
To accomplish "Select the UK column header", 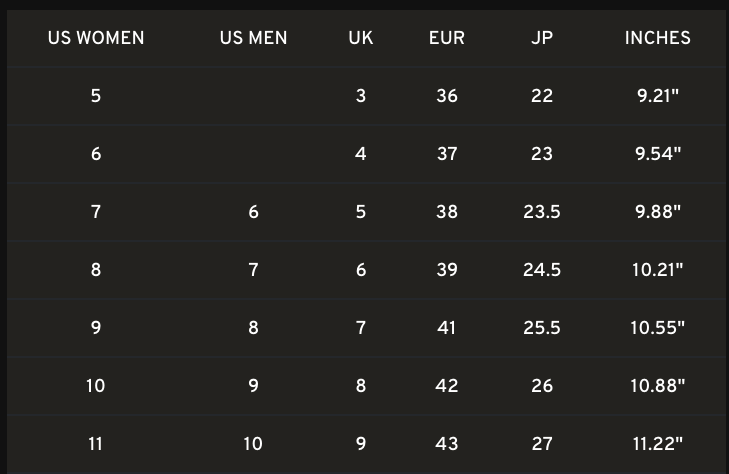I will (x=361, y=38).
